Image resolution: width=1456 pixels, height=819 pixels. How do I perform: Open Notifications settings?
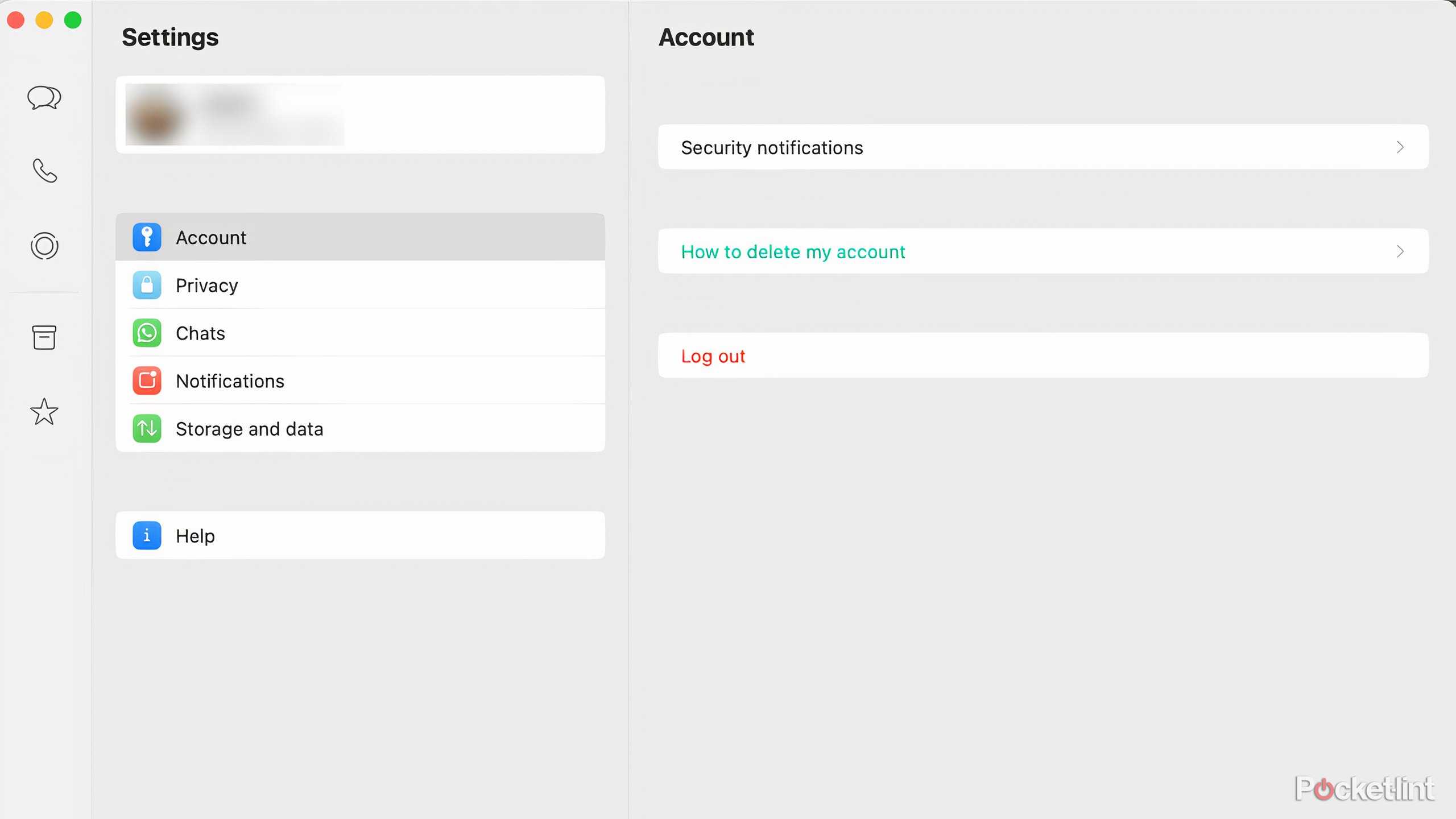[x=360, y=380]
